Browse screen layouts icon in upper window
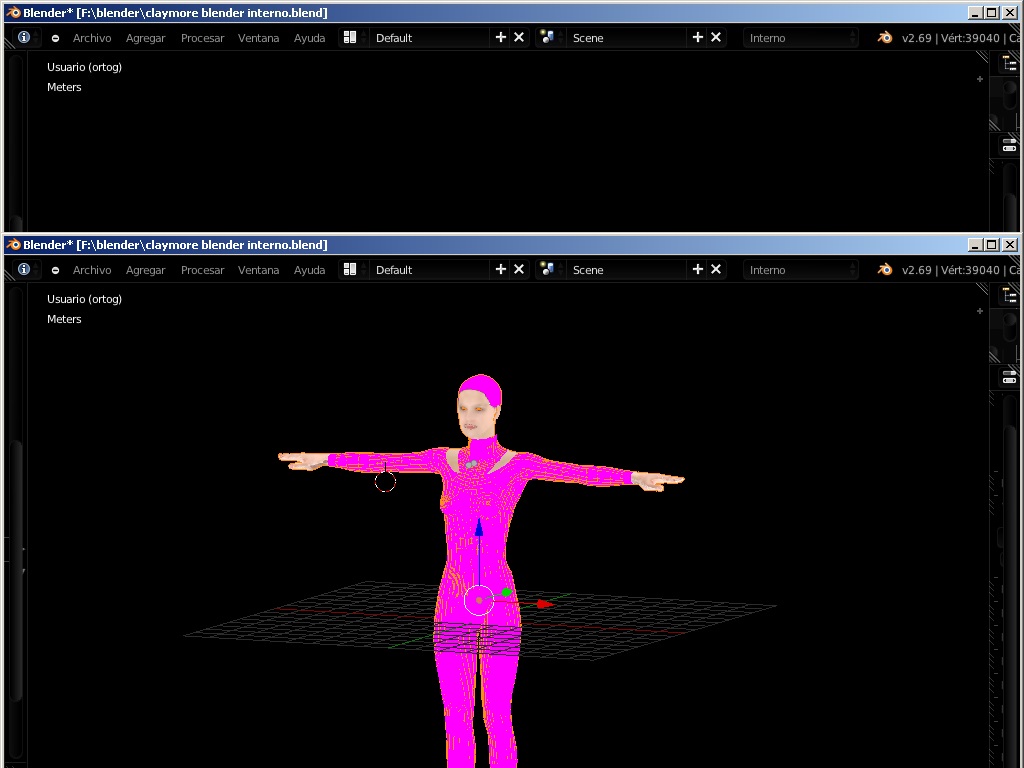The width and height of the screenshot is (1024, 768). pyautogui.click(x=353, y=38)
